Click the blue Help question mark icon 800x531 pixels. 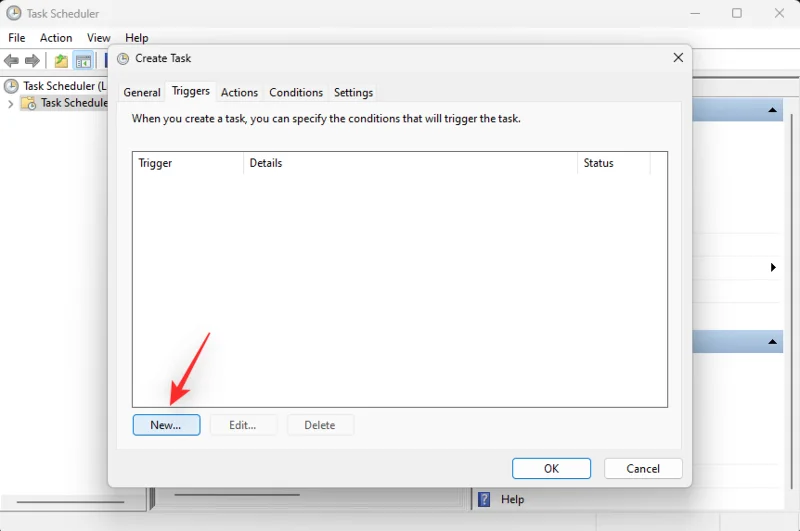[484, 499]
